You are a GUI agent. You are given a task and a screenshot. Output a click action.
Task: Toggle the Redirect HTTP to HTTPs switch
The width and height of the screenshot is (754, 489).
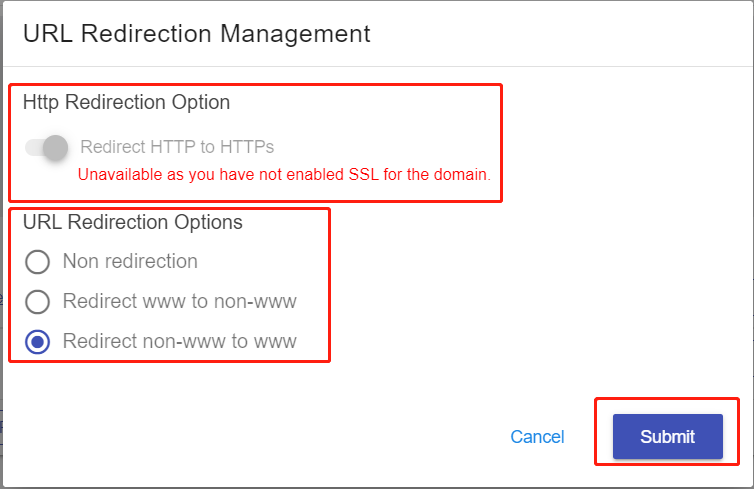tap(46, 147)
